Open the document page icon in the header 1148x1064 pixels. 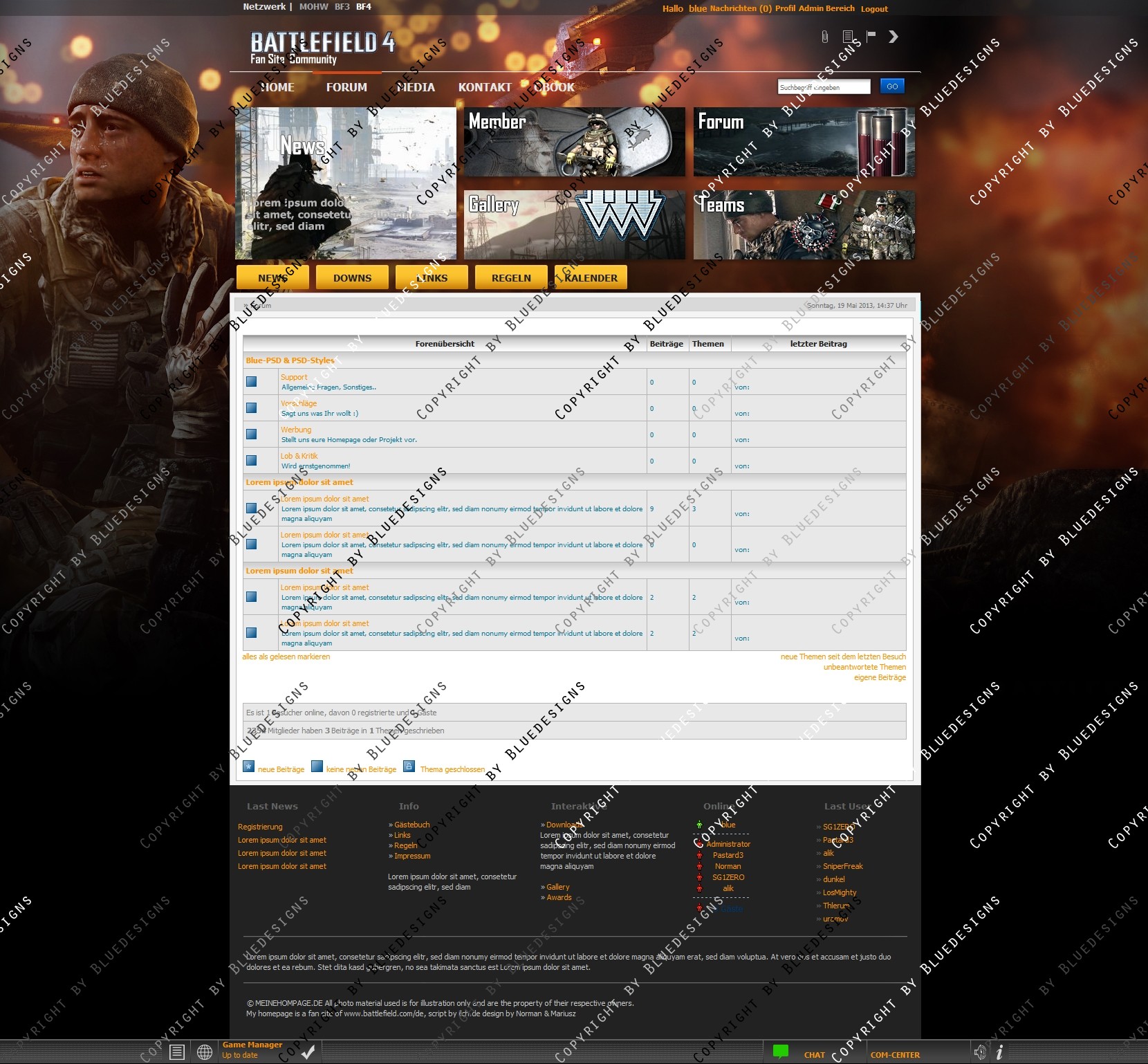tap(848, 37)
